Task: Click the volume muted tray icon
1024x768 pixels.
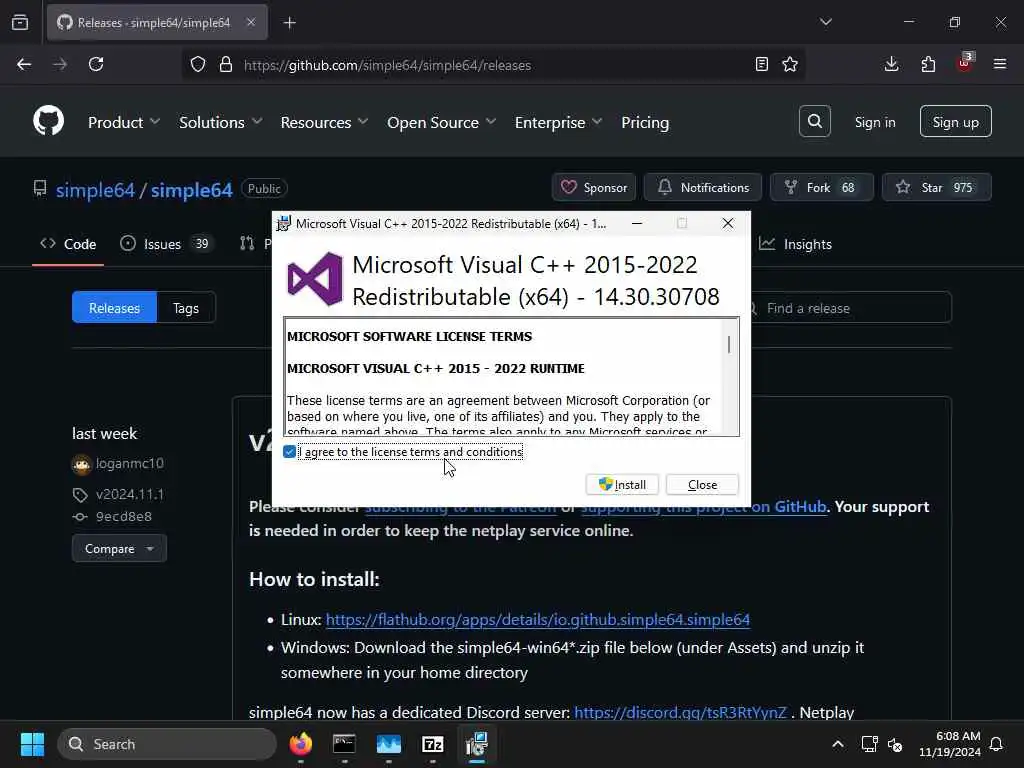Action: (x=895, y=744)
